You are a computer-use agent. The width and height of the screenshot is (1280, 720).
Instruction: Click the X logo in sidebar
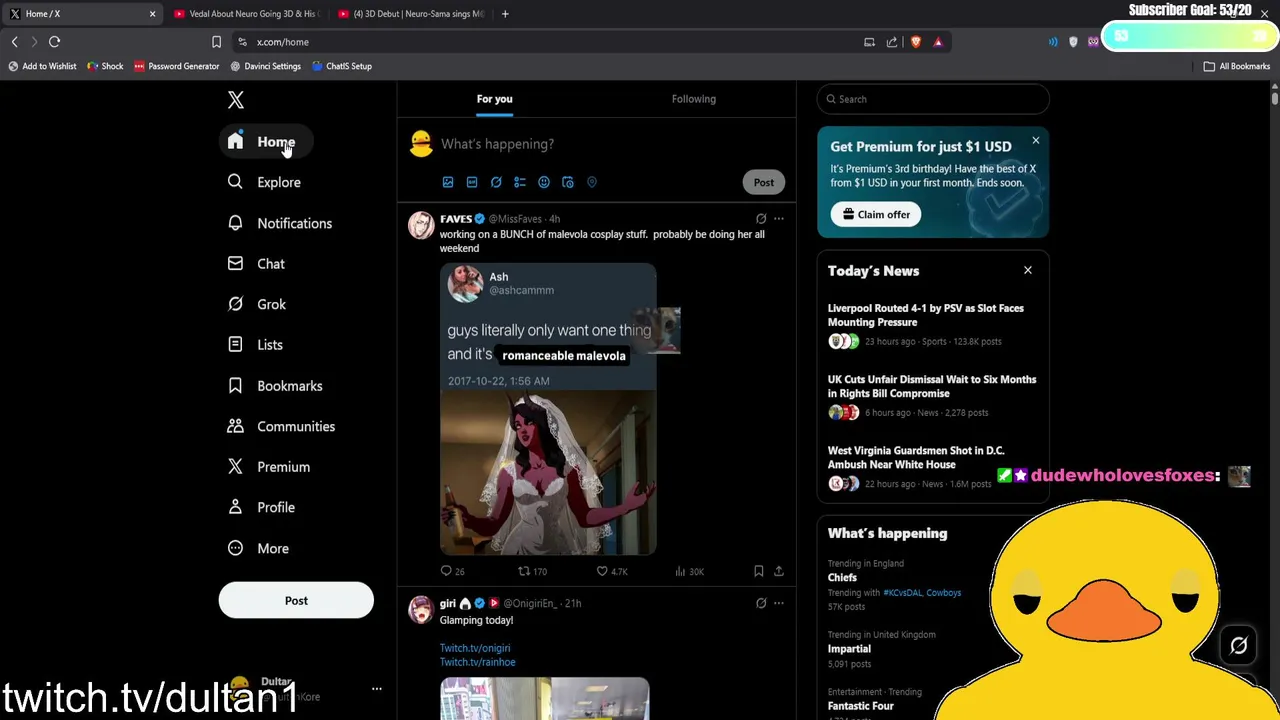pyautogui.click(x=236, y=100)
